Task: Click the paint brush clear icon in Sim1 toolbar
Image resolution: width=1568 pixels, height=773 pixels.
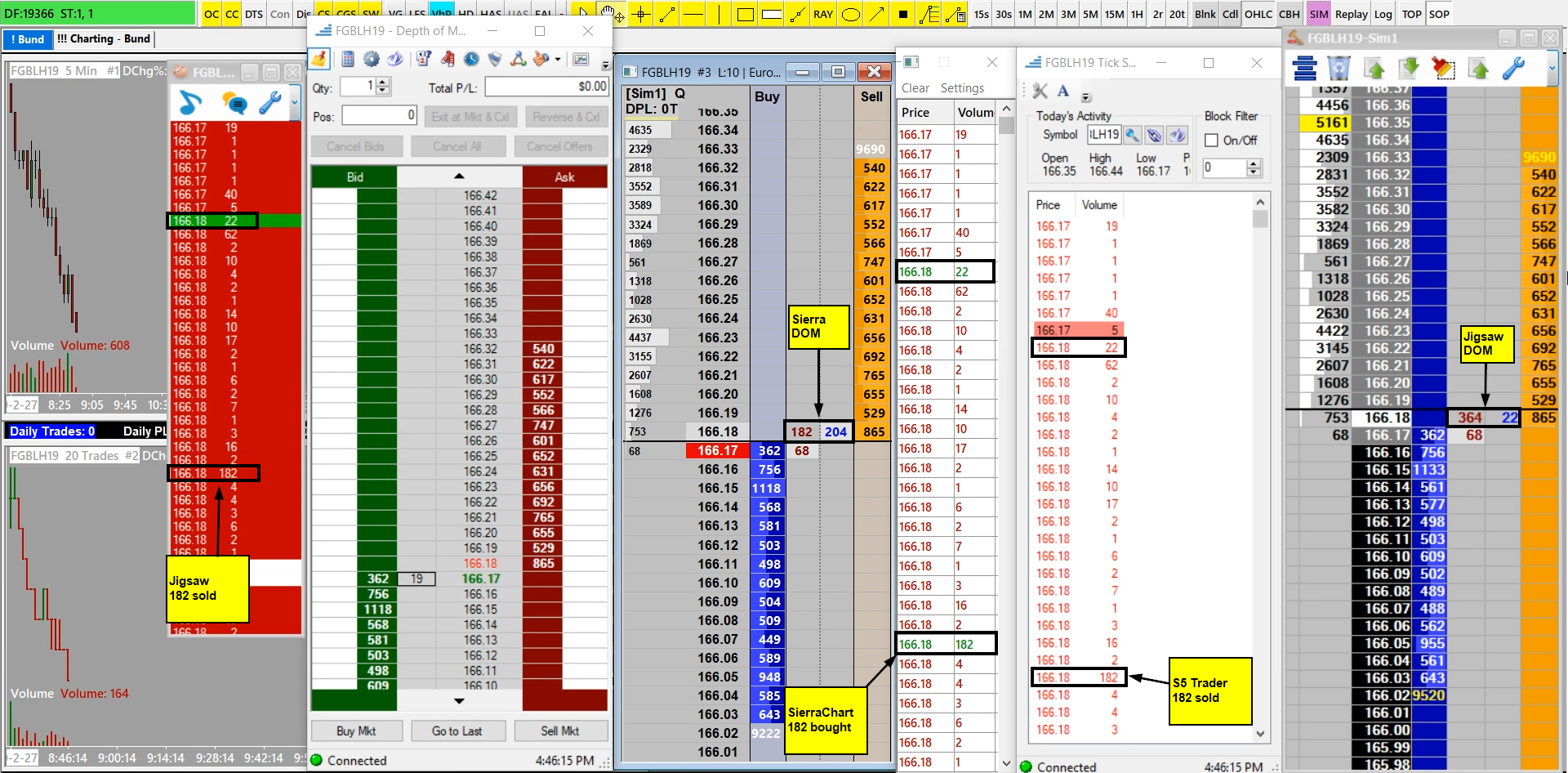Action: click(1444, 68)
